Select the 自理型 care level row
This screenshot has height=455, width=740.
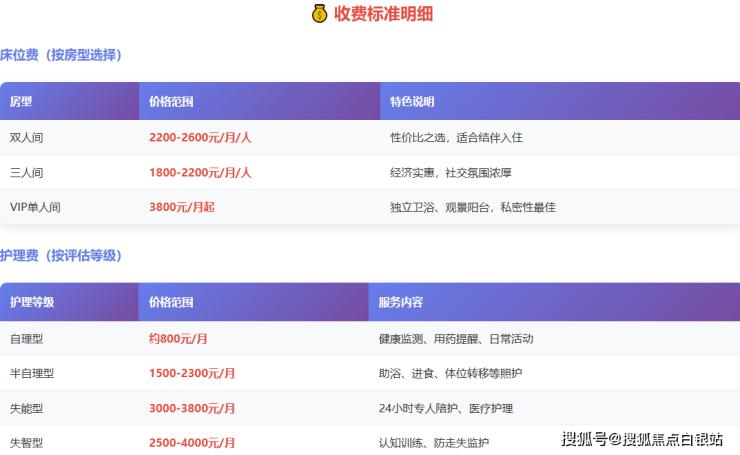click(x=27, y=339)
